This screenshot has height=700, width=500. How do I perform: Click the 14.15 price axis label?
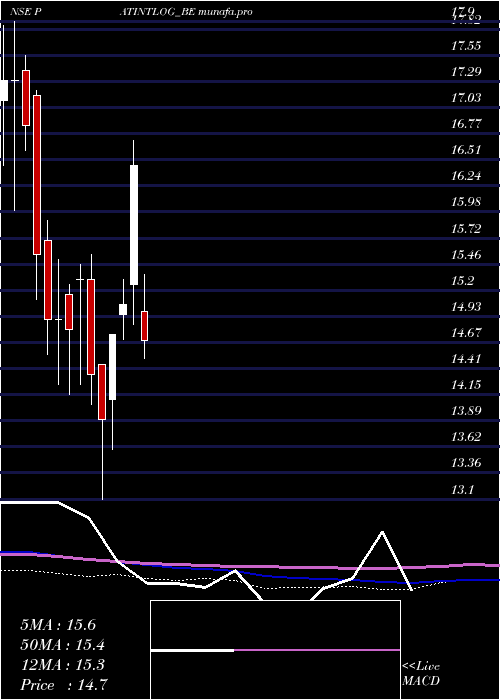click(466, 384)
